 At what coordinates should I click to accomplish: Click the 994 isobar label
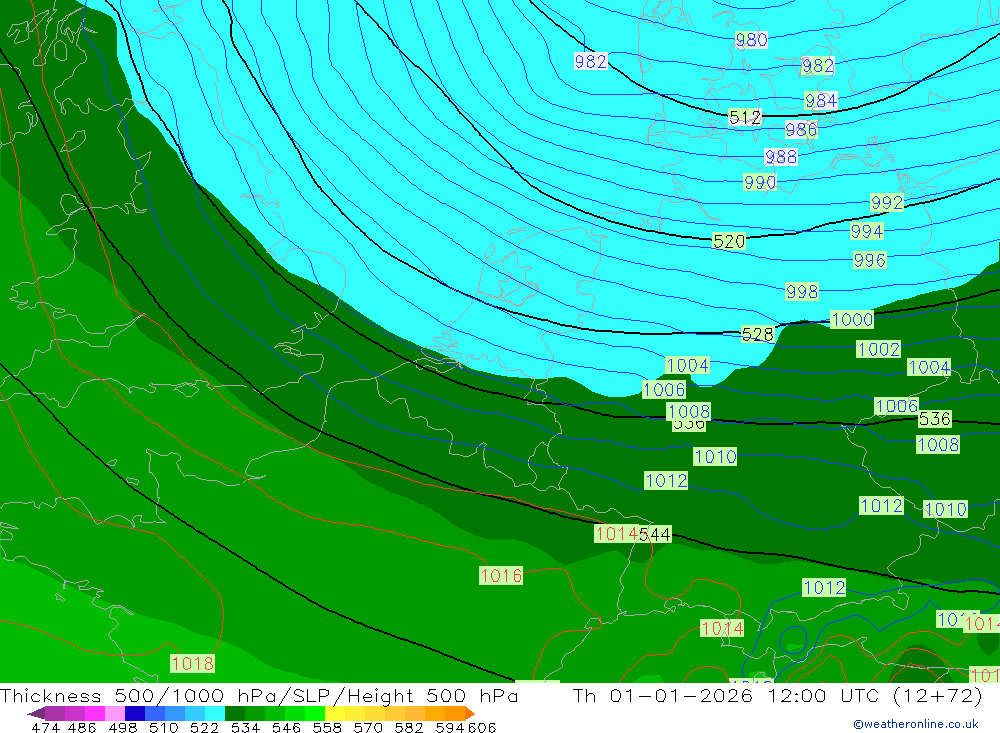(867, 231)
